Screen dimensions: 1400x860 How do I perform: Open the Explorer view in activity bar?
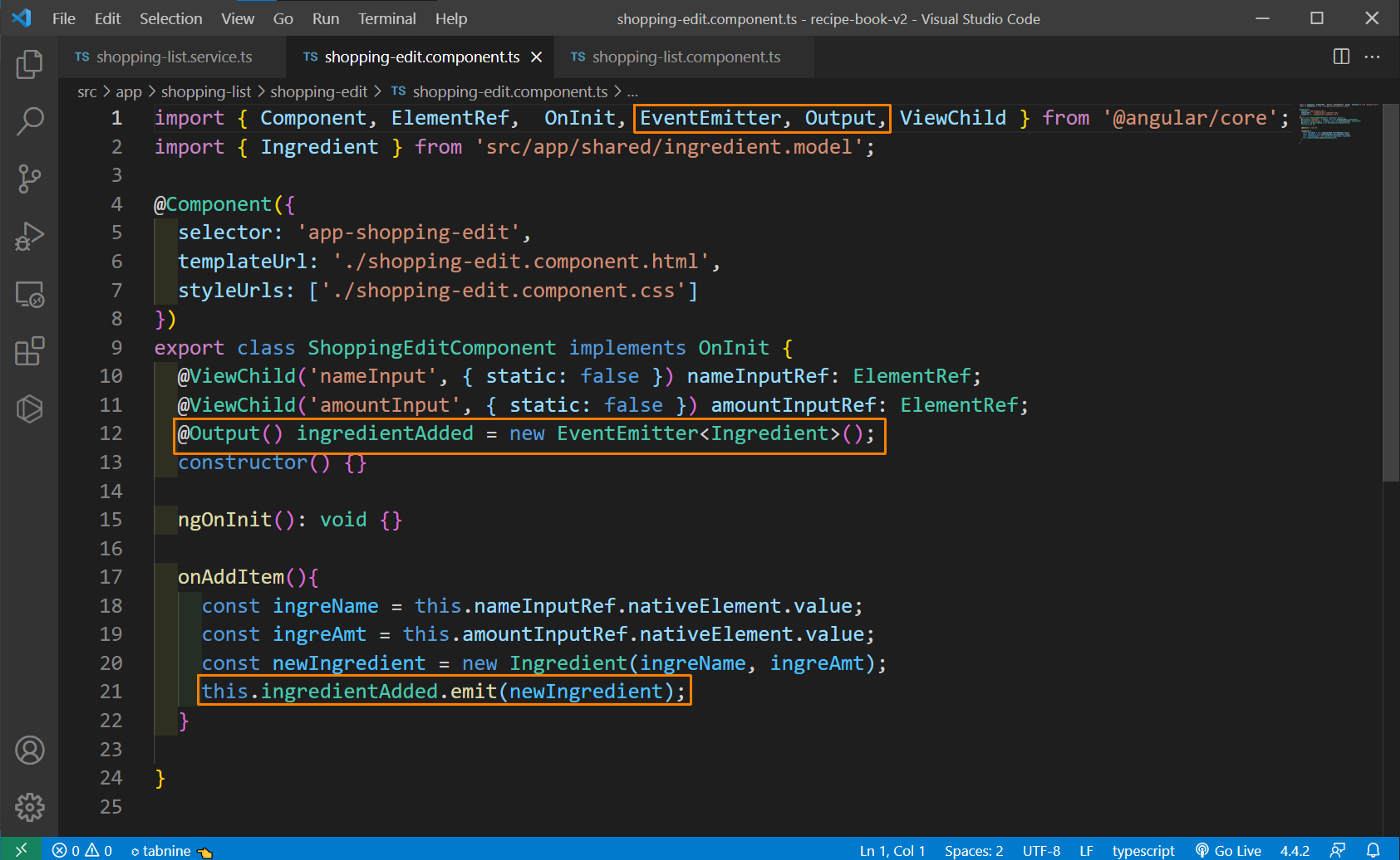pos(29,65)
